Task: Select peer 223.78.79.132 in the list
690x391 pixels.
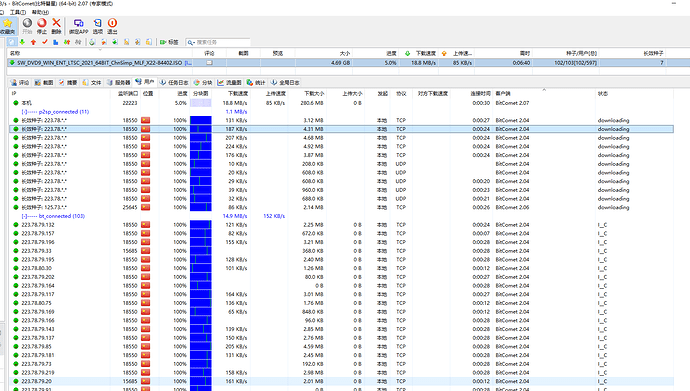Action: 341,225
